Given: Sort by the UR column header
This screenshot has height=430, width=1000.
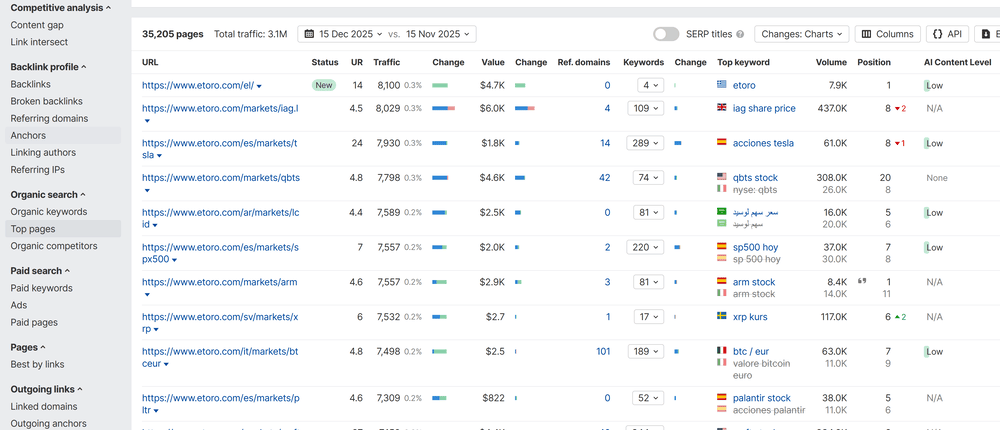Looking at the screenshot, I should pyautogui.click(x=357, y=63).
